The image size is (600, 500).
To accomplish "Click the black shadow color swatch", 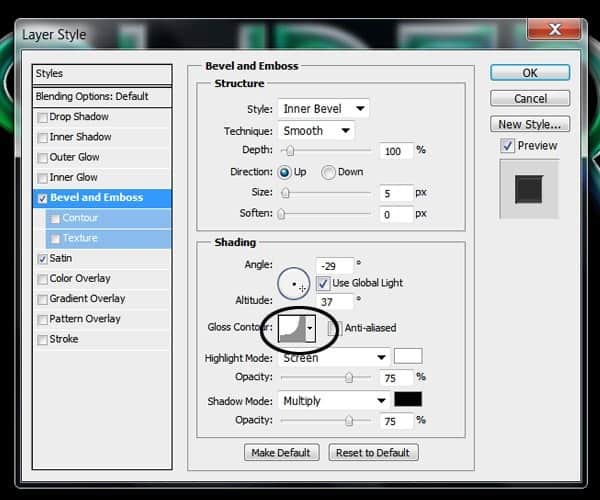I will 408,399.
